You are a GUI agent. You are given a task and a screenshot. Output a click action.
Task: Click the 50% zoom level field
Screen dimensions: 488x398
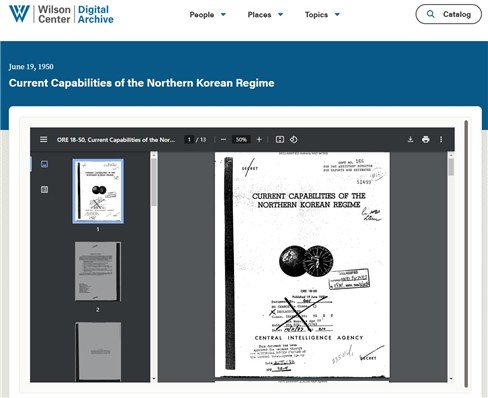[241, 139]
